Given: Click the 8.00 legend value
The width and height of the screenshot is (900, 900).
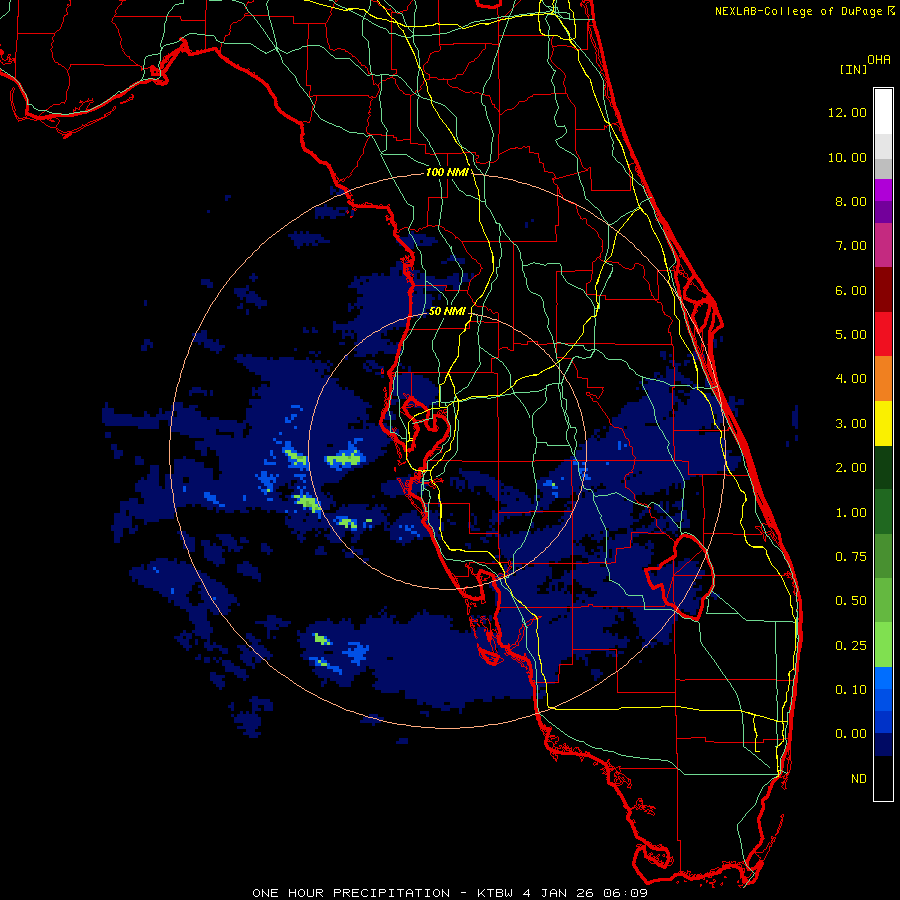Looking at the screenshot, I should coord(851,201).
